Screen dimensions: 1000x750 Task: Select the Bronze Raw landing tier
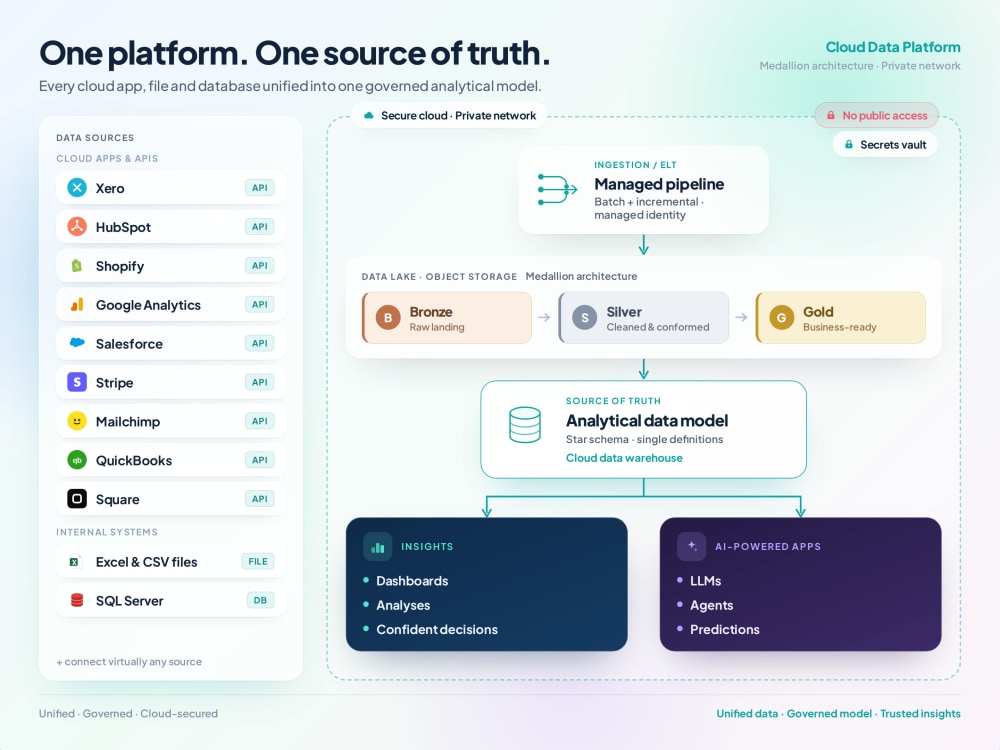point(446,318)
